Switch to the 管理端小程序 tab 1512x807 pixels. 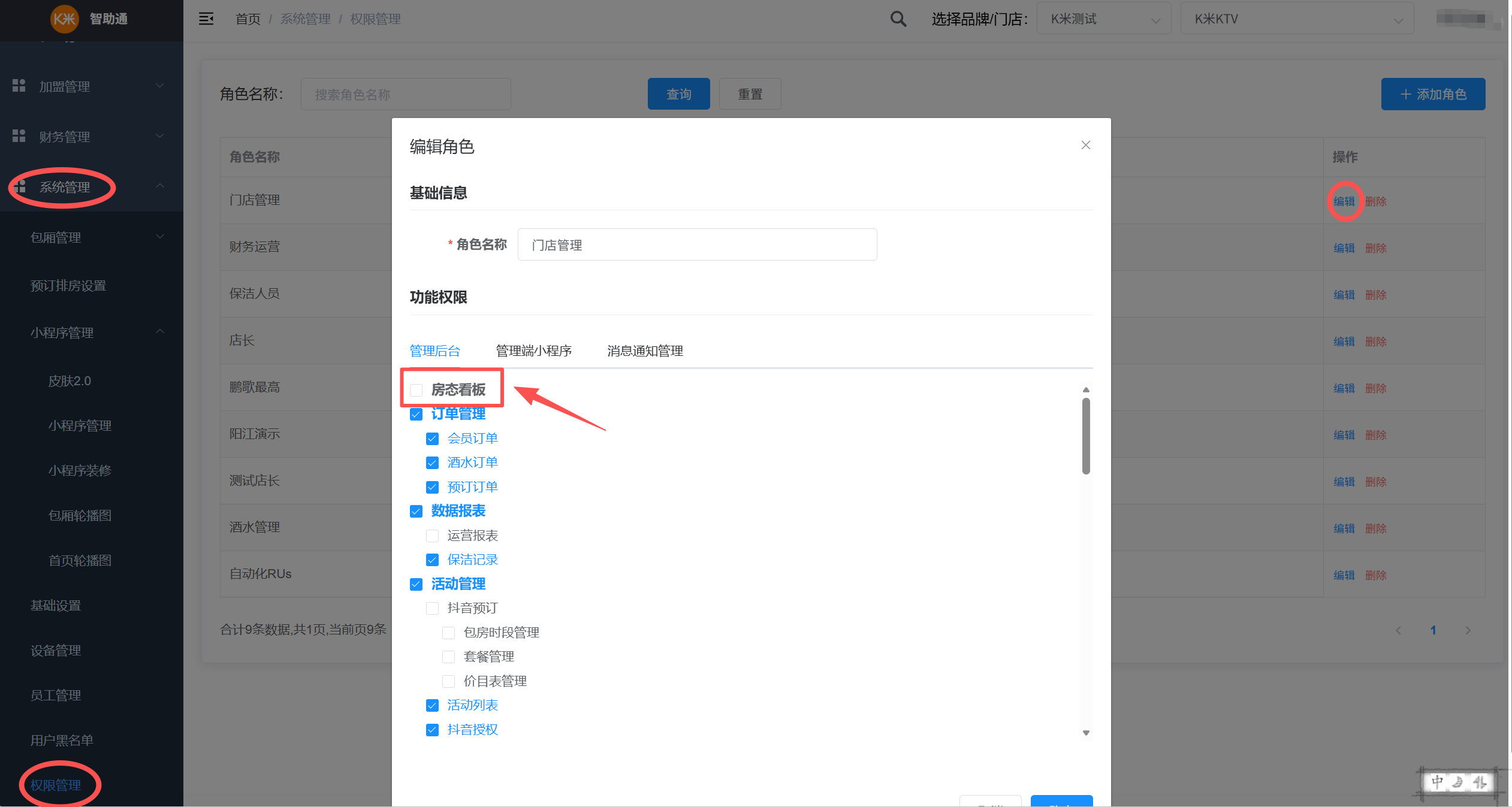[x=533, y=350]
